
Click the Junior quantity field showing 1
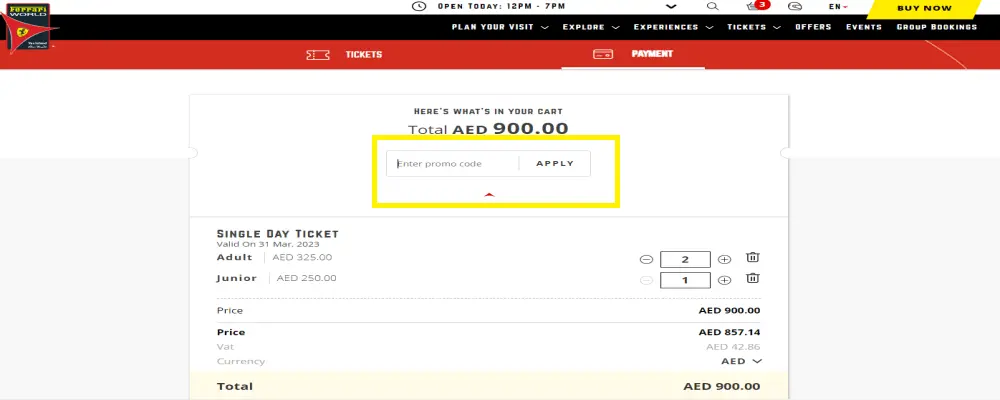pyautogui.click(x=685, y=280)
